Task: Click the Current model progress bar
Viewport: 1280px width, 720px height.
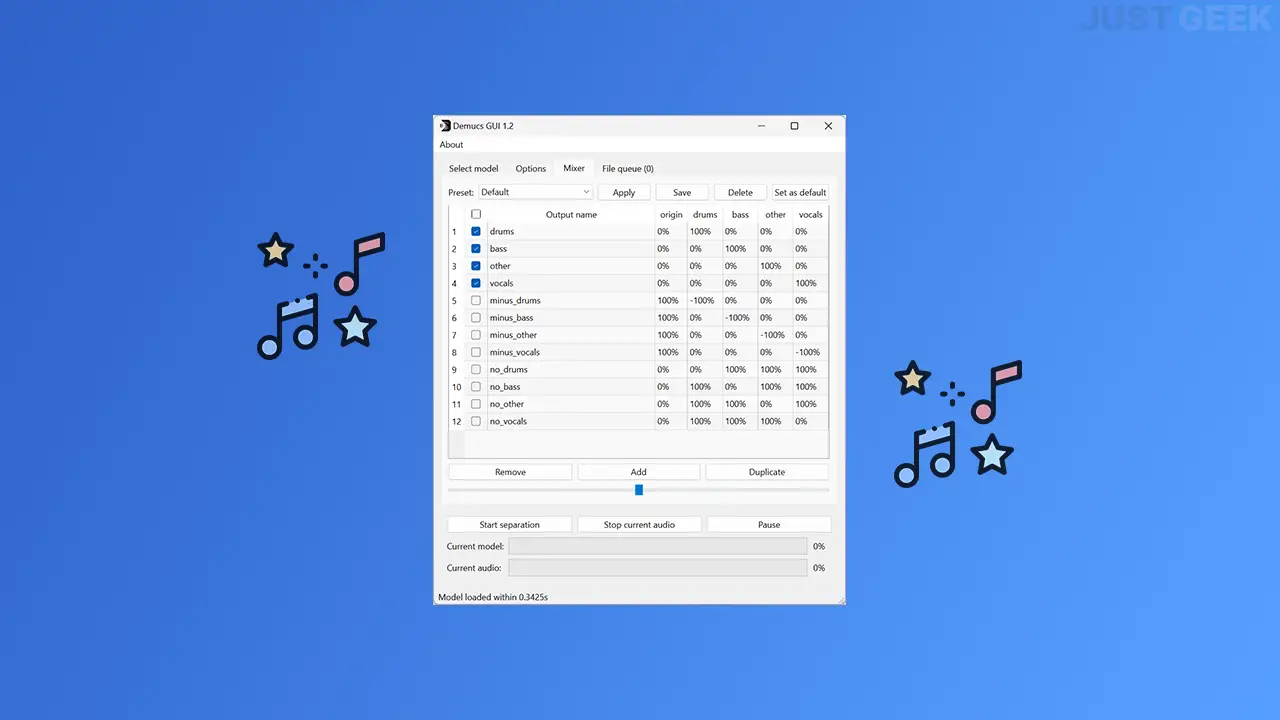Action: tap(658, 546)
